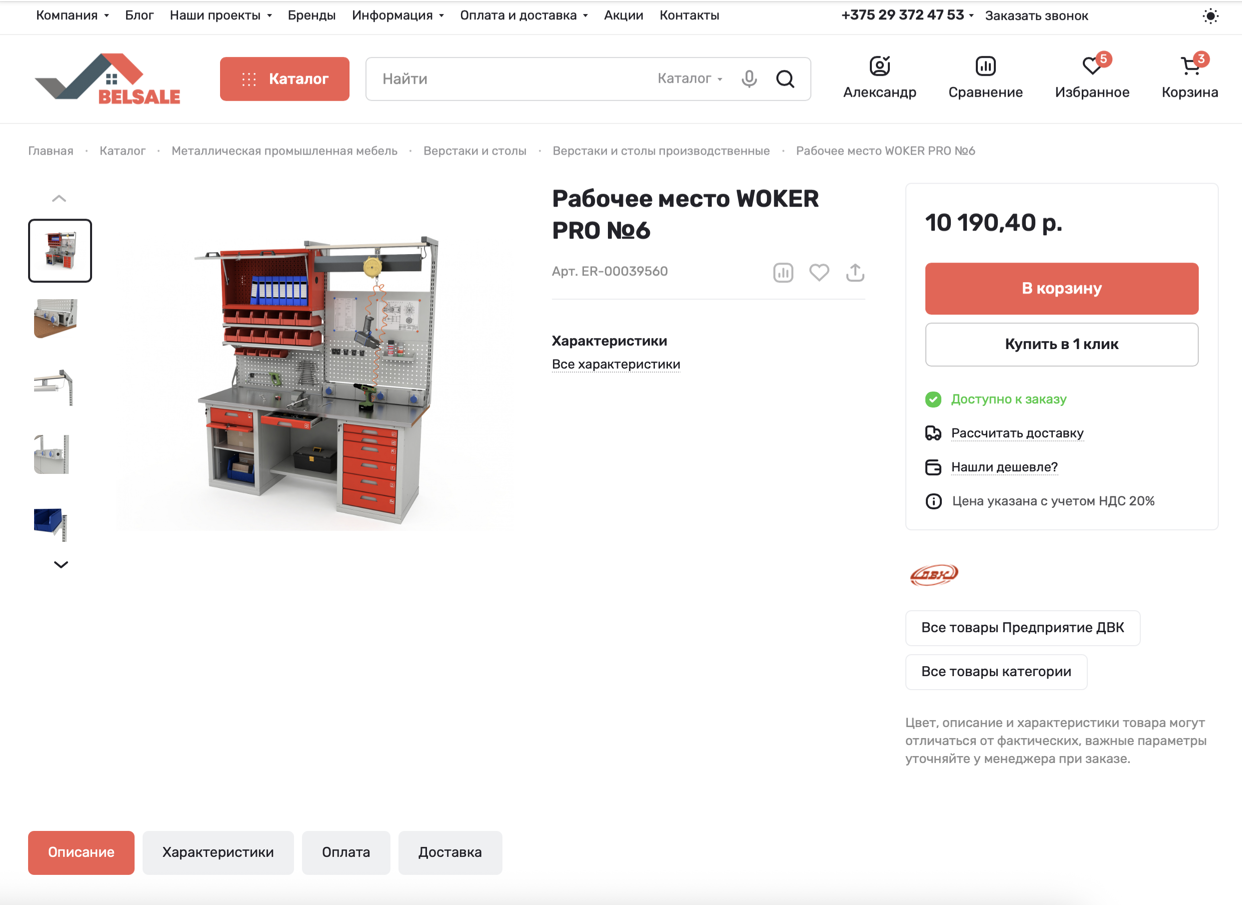Open the Сравнение comparison icon in header
The width and height of the screenshot is (1242, 905).
[x=985, y=66]
